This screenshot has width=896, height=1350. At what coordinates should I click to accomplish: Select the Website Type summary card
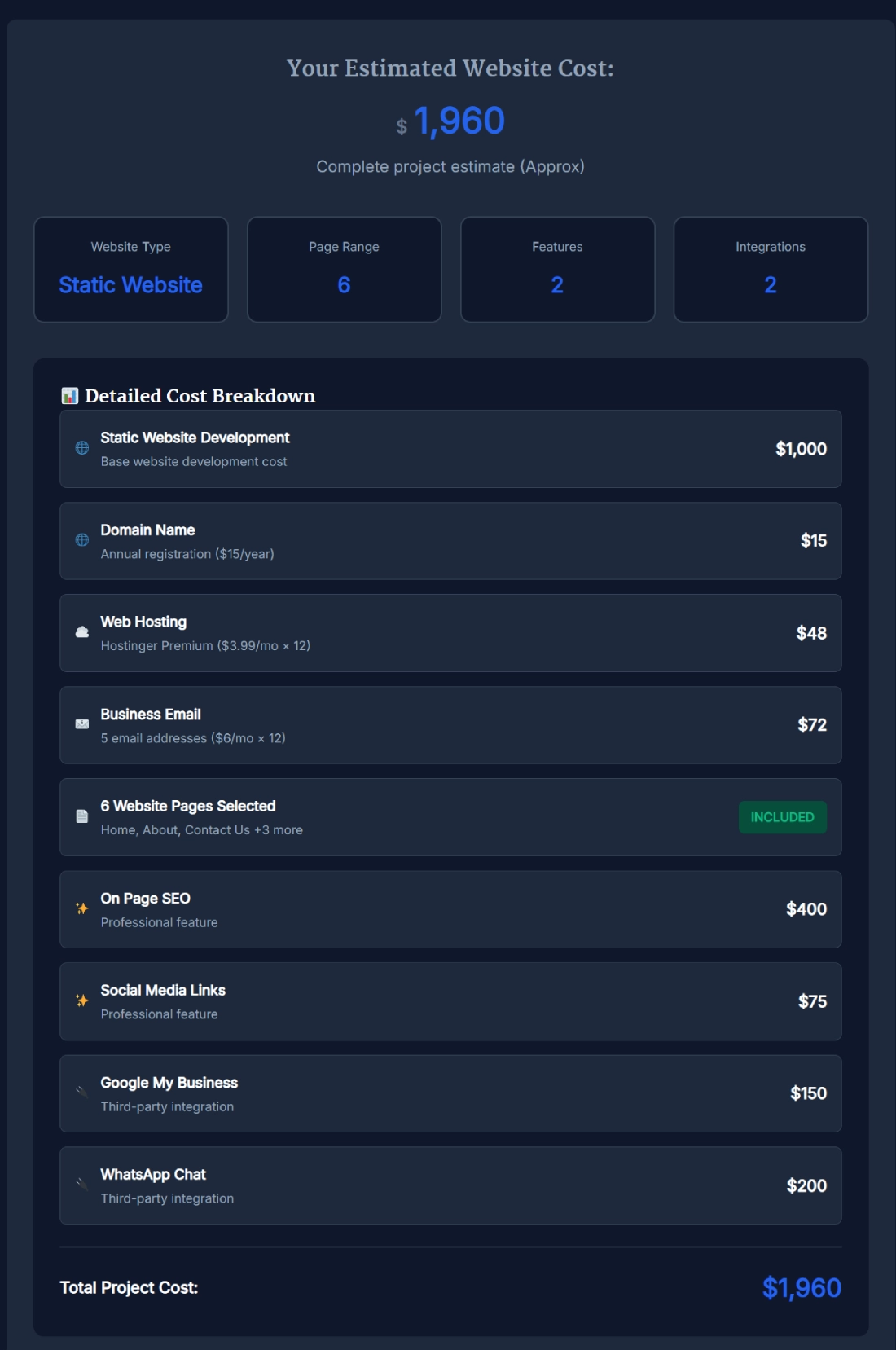click(x=131, y=269)
